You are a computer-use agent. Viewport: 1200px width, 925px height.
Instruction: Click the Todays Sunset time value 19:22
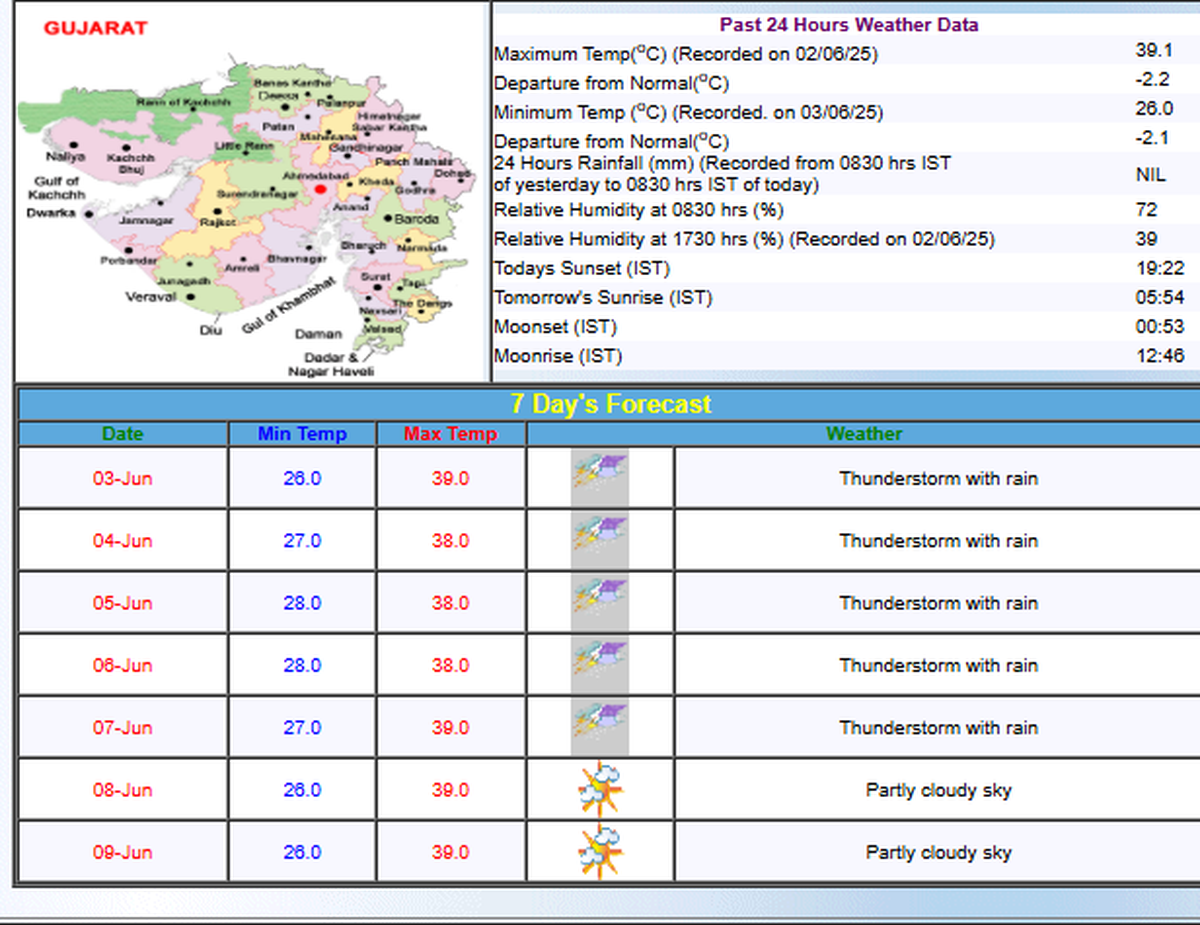click(1159, 268)
